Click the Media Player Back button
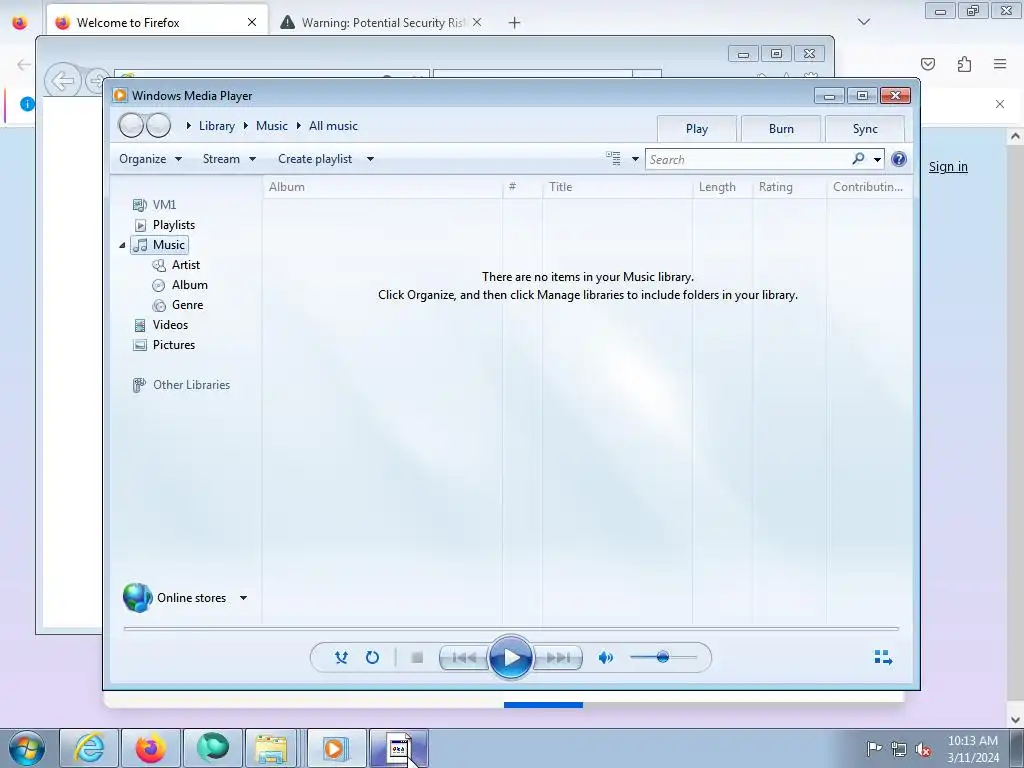Viewport: 1024px width, 768px height. [x=131, y=125]
